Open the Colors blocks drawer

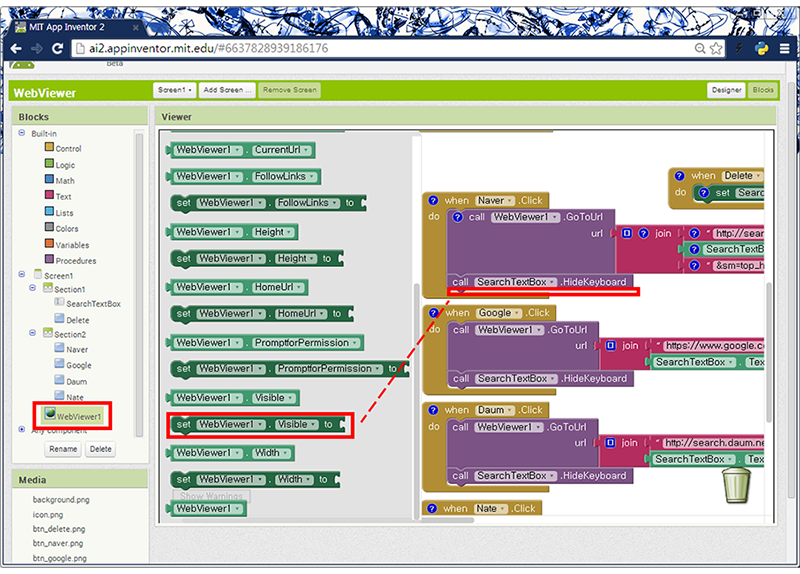(x=62, y=228)
